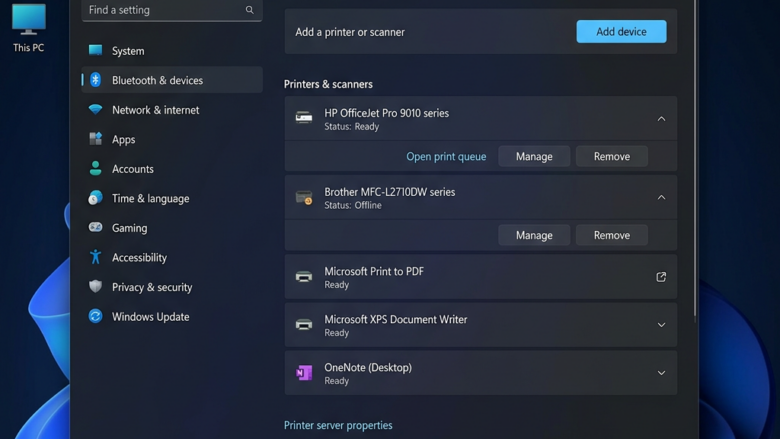This screenshot has height=439, width=780.
Task: Select Bluetooth & devices category
Action: pos(172,80)
